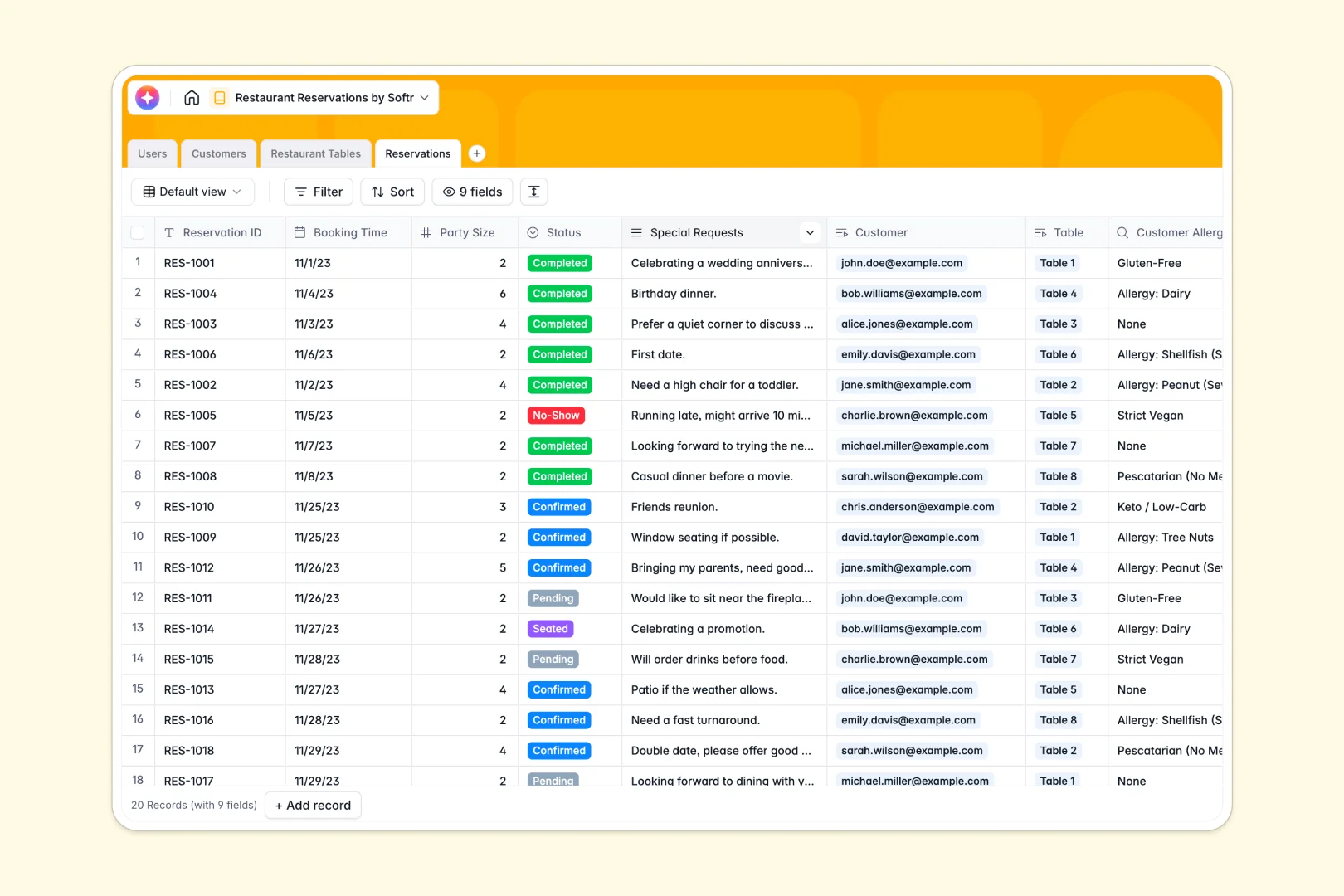This screenshot has width=1344, height=896.
Task: Open the Restaurant Tables tab
Action: 316,153
